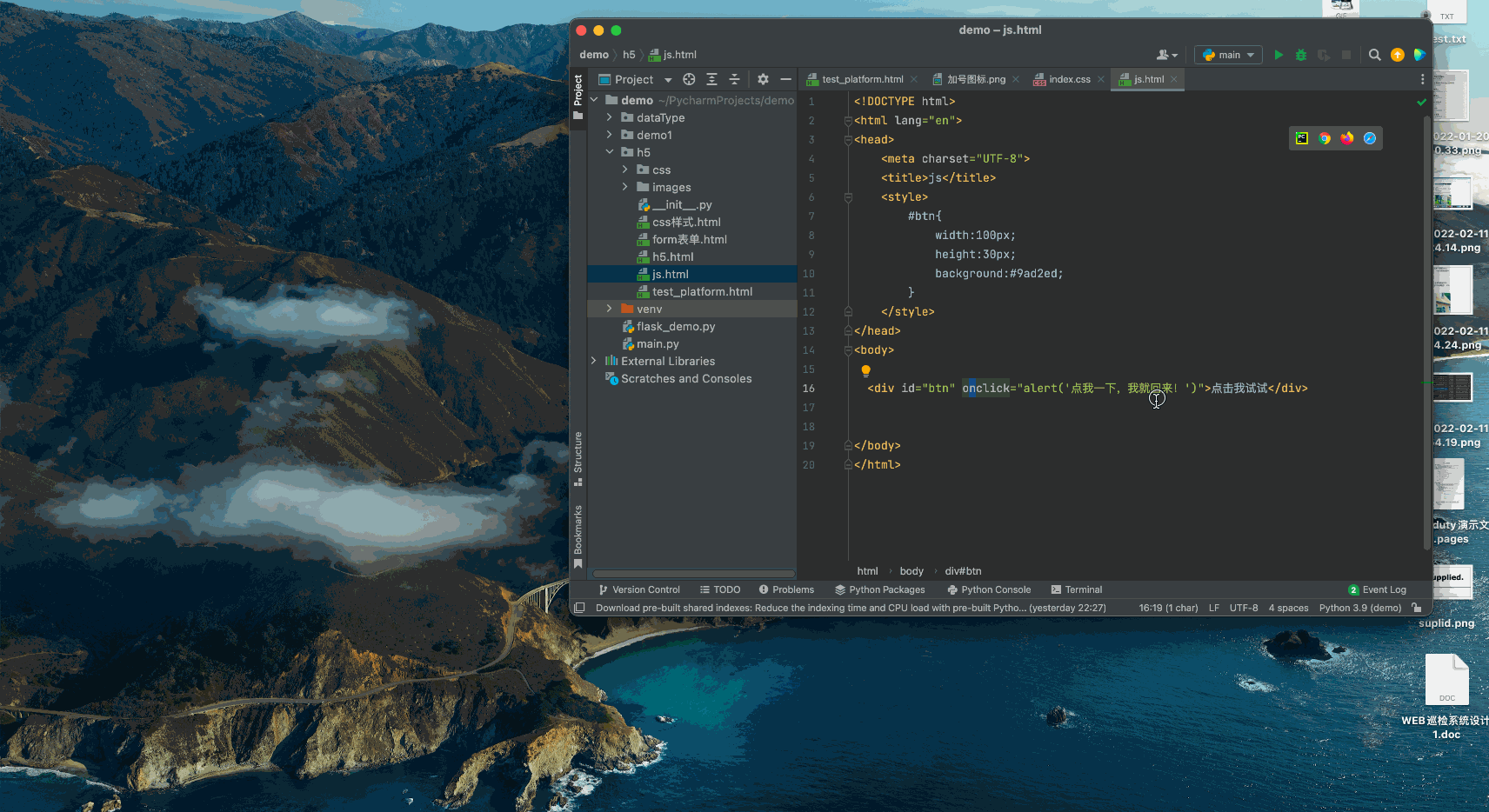Switch to test_platform.html editor tab
Image resolution: width=1489 pixels, height=812 pixels.
point(862,79)
